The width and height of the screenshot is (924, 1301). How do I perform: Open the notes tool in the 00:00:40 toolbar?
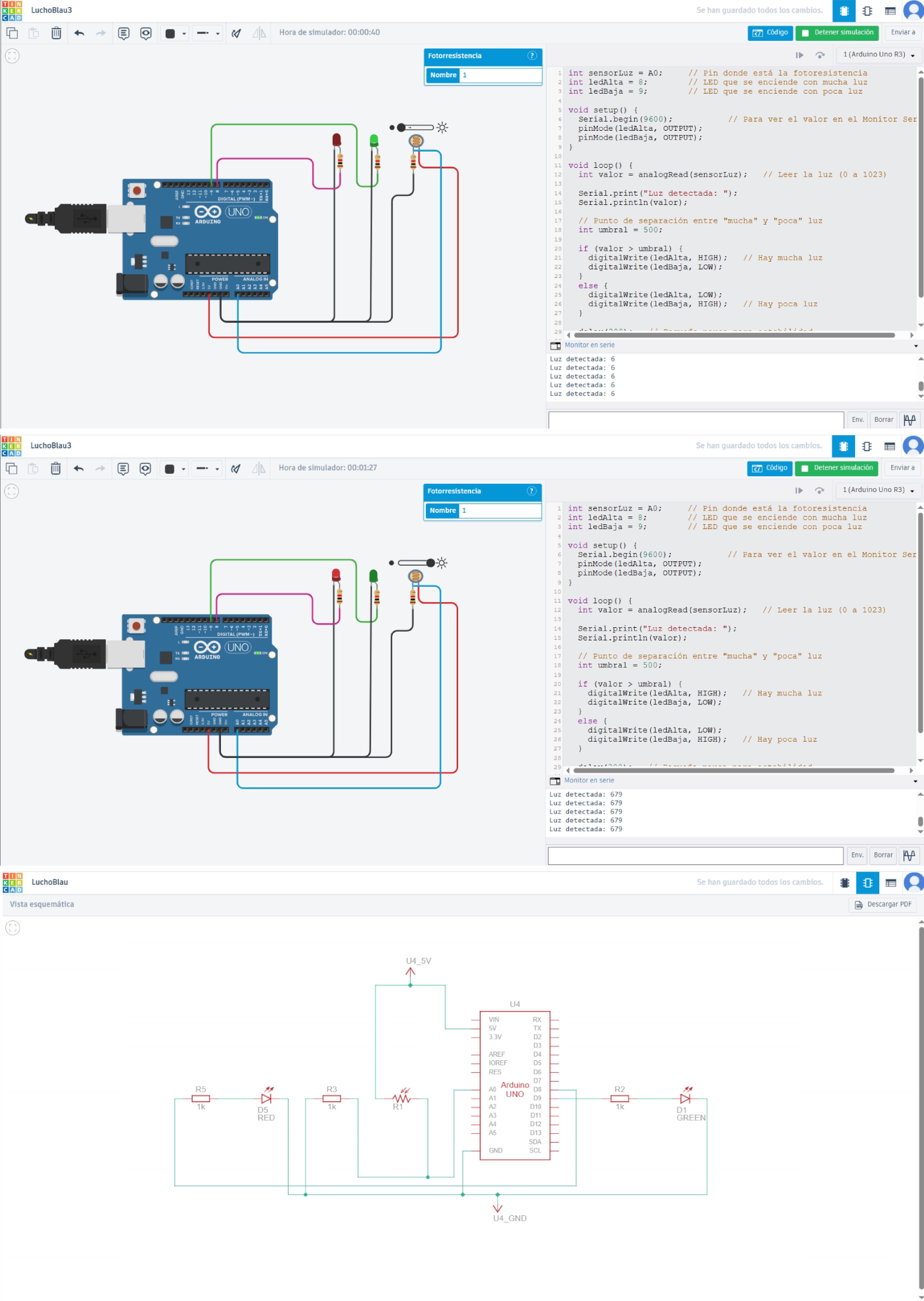124,33
